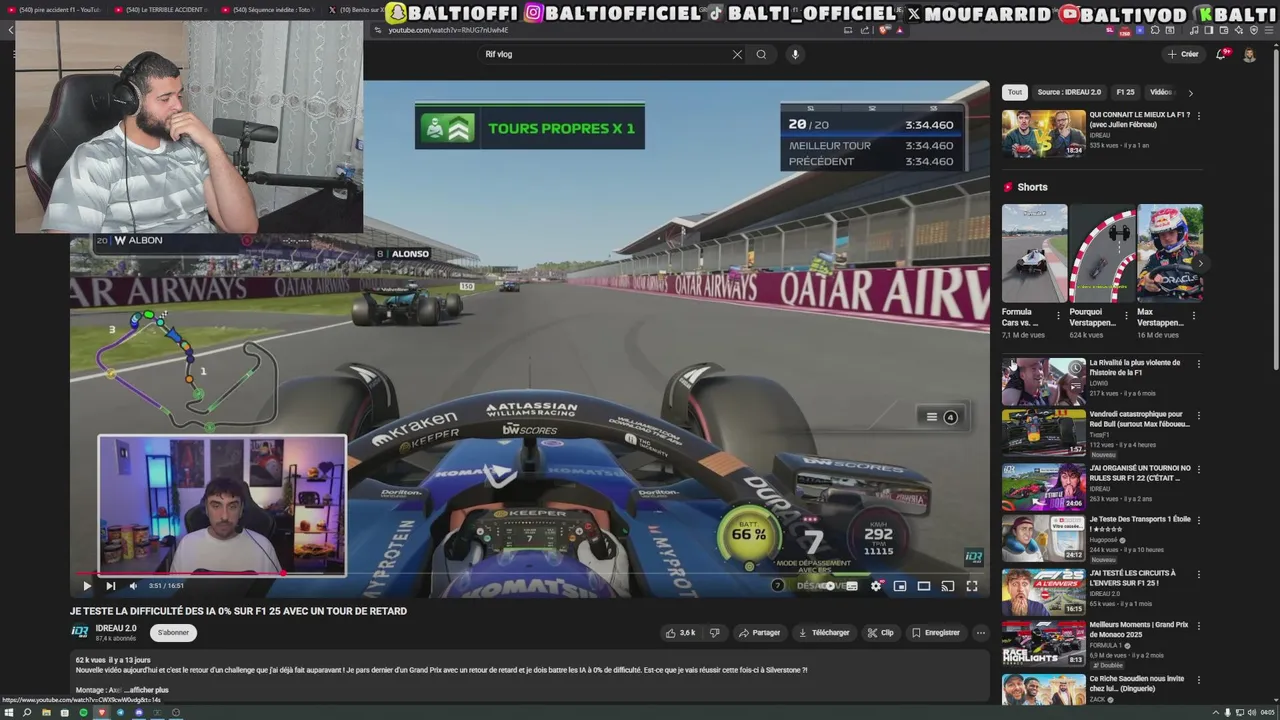Clear the search field text
The height and width of the screenshot is (720, 1280).
tap(737, 54)
